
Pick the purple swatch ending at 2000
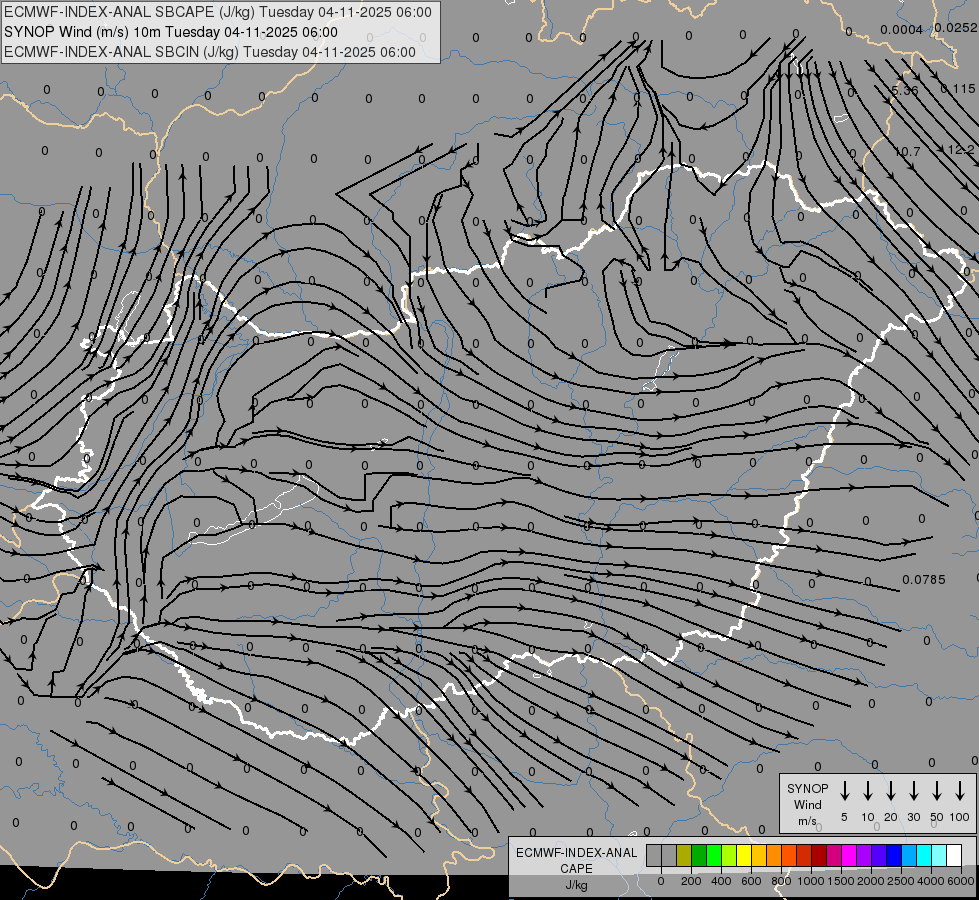pyautogui.click(x=863, y=855)
